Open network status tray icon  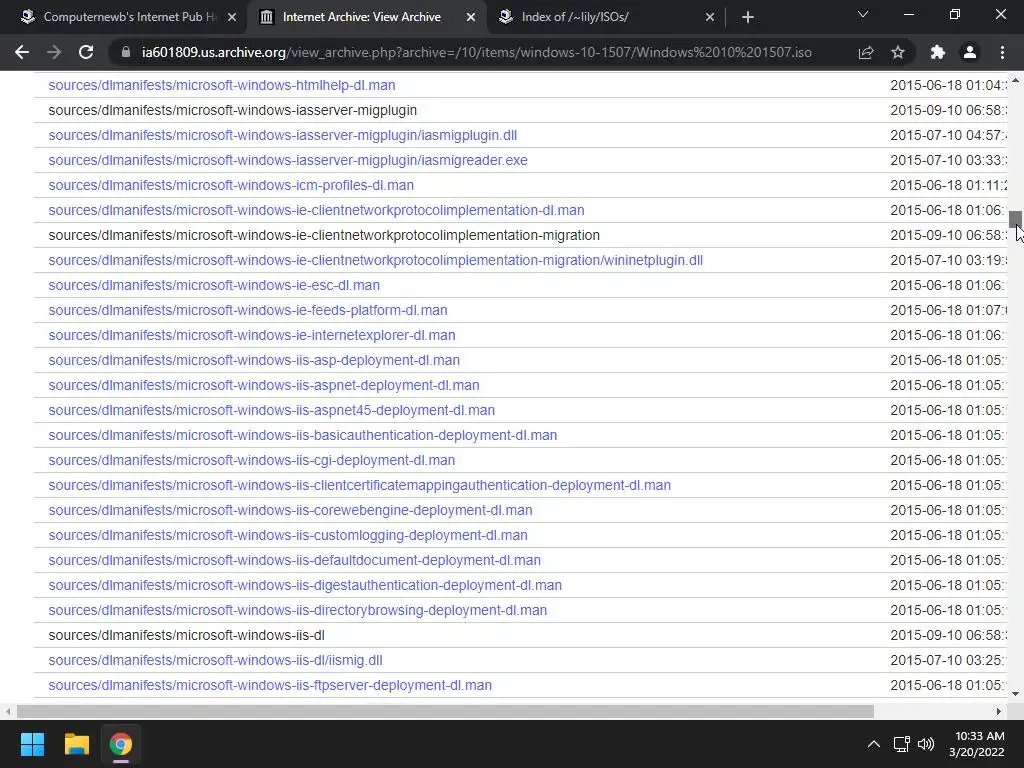[902, 744]
